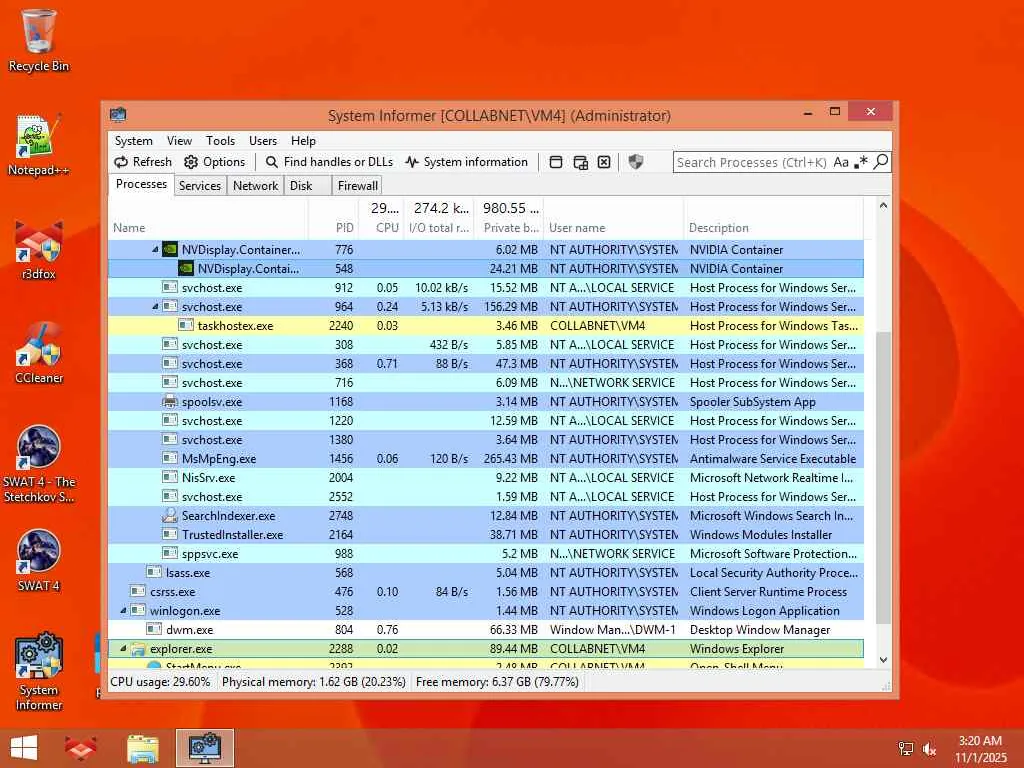Viewport: 1024px width, 768px height.
Task: Click the shield icon in the toolbar
Action: (x=635, y=162)
